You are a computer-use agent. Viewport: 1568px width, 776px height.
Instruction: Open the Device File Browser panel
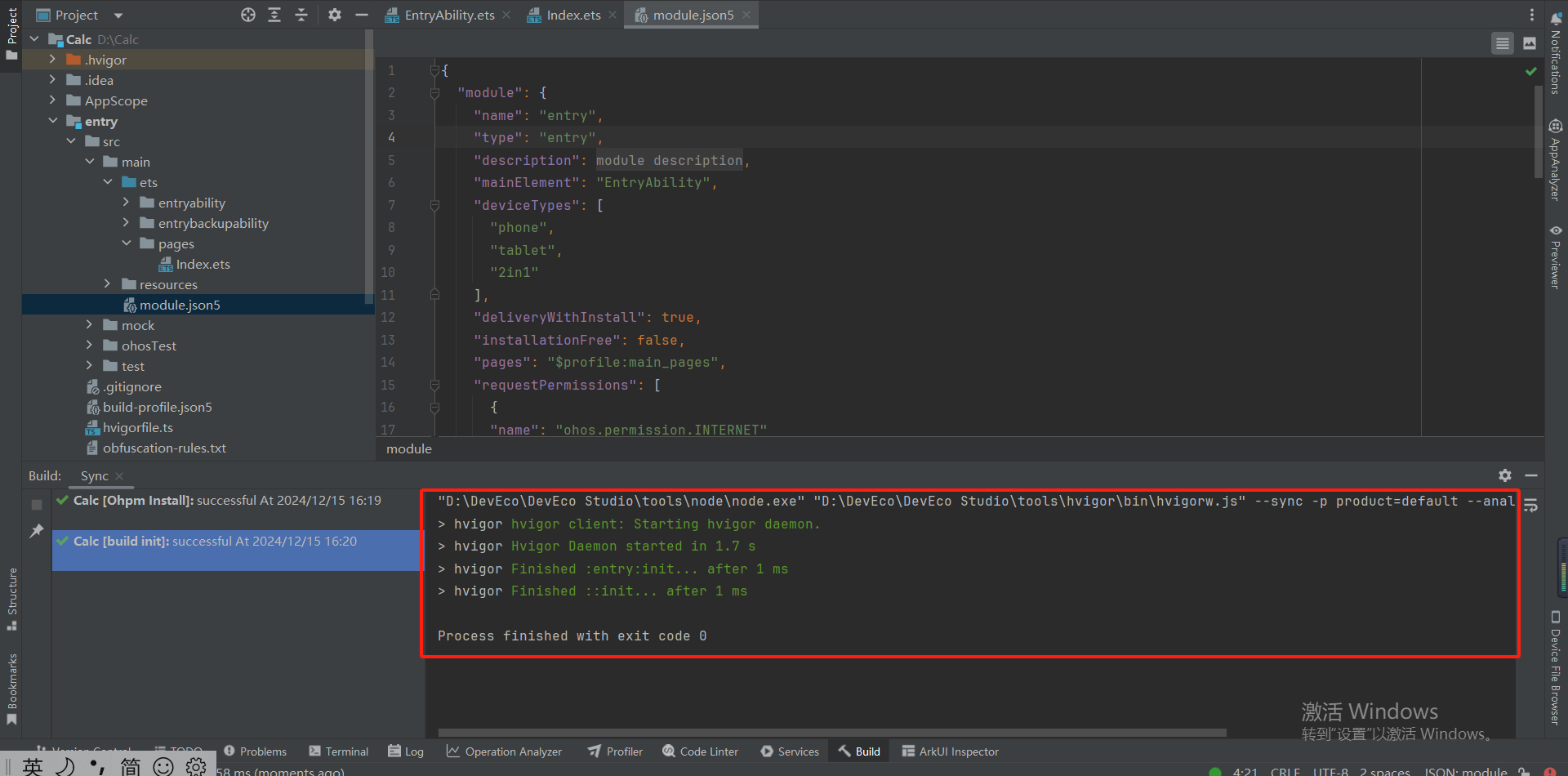[x=1556, y=667]
